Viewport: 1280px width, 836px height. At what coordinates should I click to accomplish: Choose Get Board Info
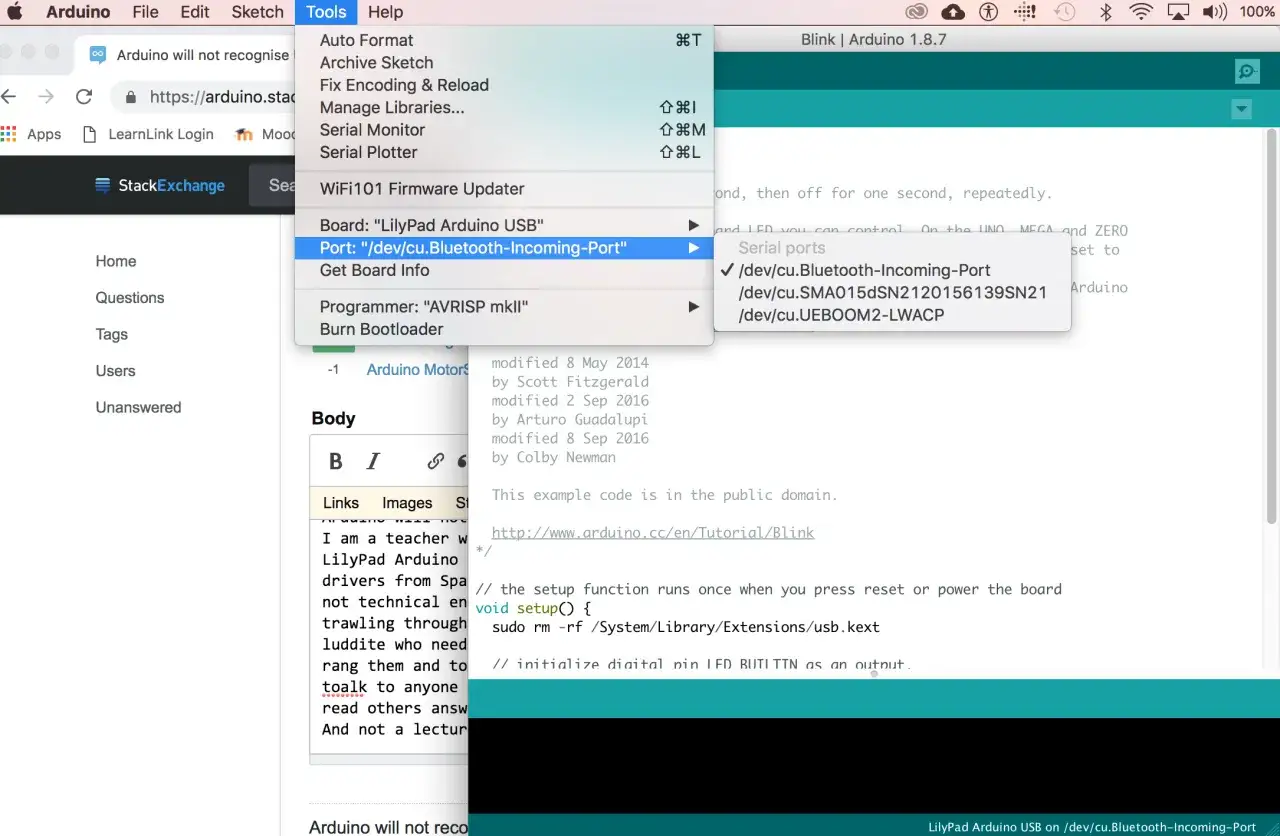[504, 270]
